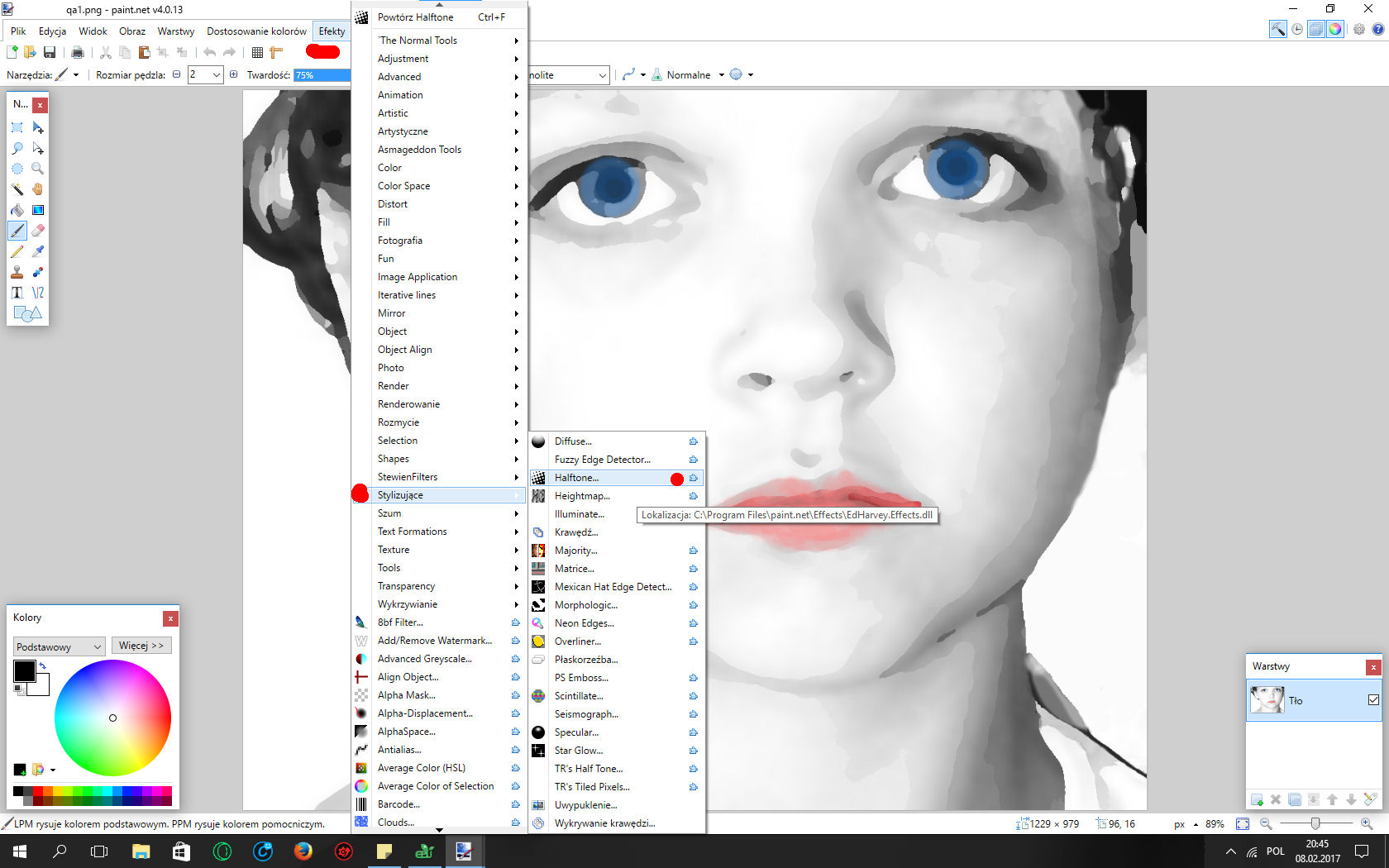Image resolution: width=1389 pixels, height=868 pixels.
Task: Toggle the rulers display
Action: click(x=276, y=53)
